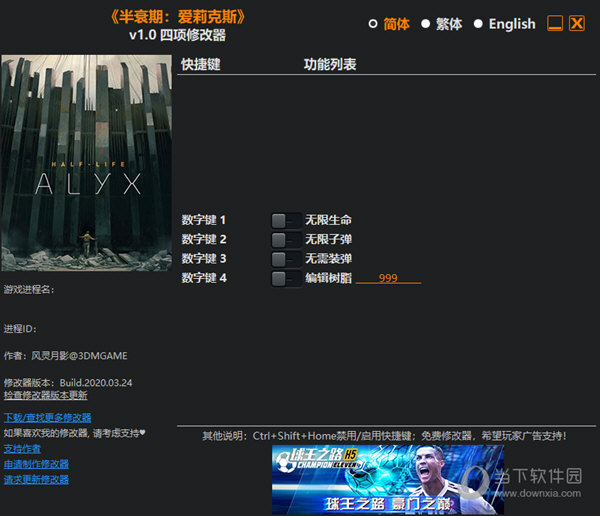Click the Build.2020.03.24 version text
The height and width of the screenshot is (516, 600).
[x=96, y=383]
